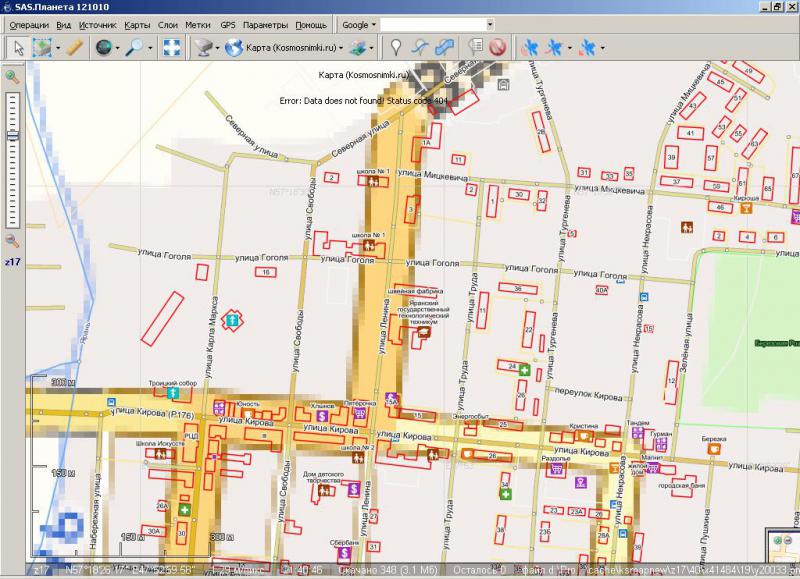Click the first GPS satellite icon
Image resolution: width=800 pixels, height=579 pixels.
[x=529, y=47]
